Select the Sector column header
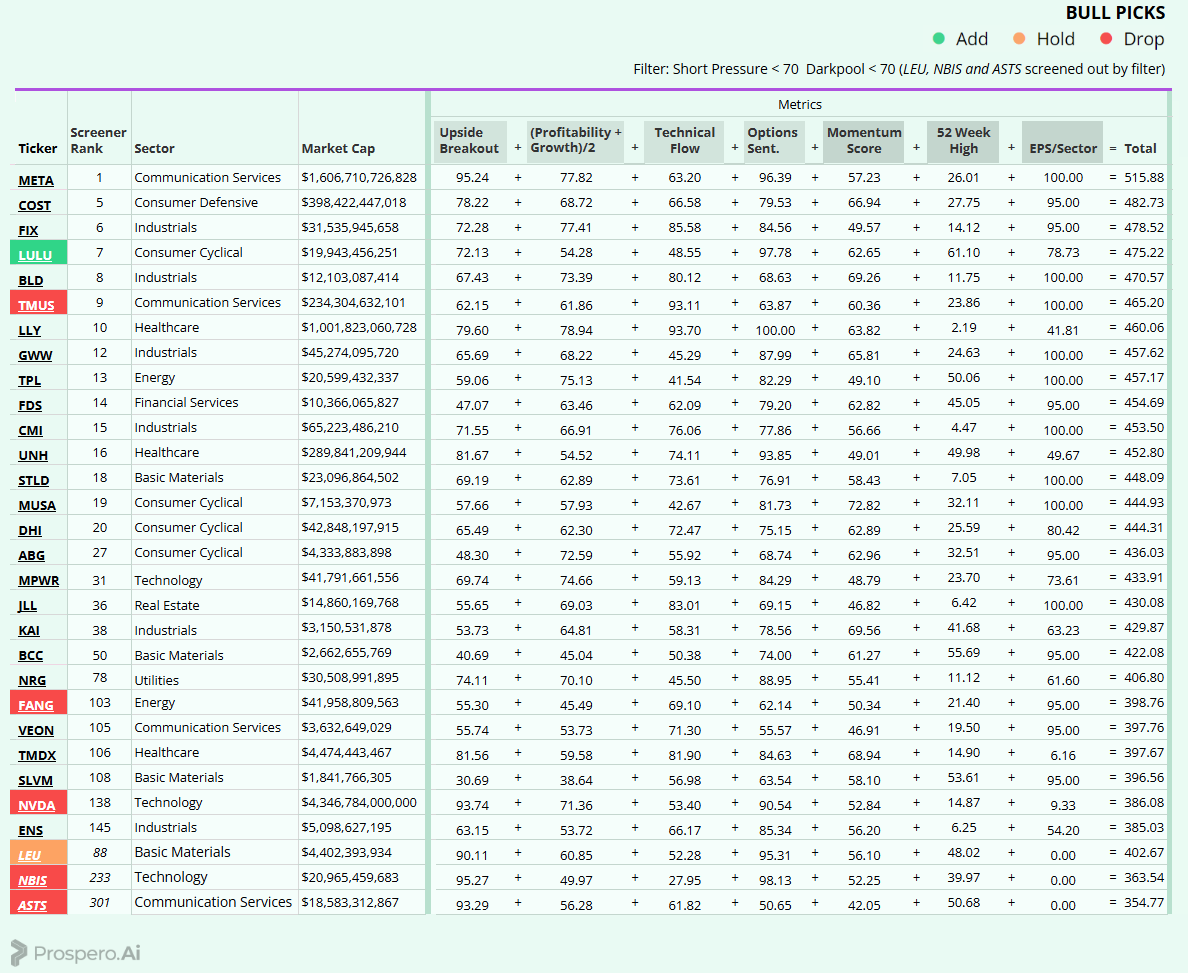 point(155,149)
